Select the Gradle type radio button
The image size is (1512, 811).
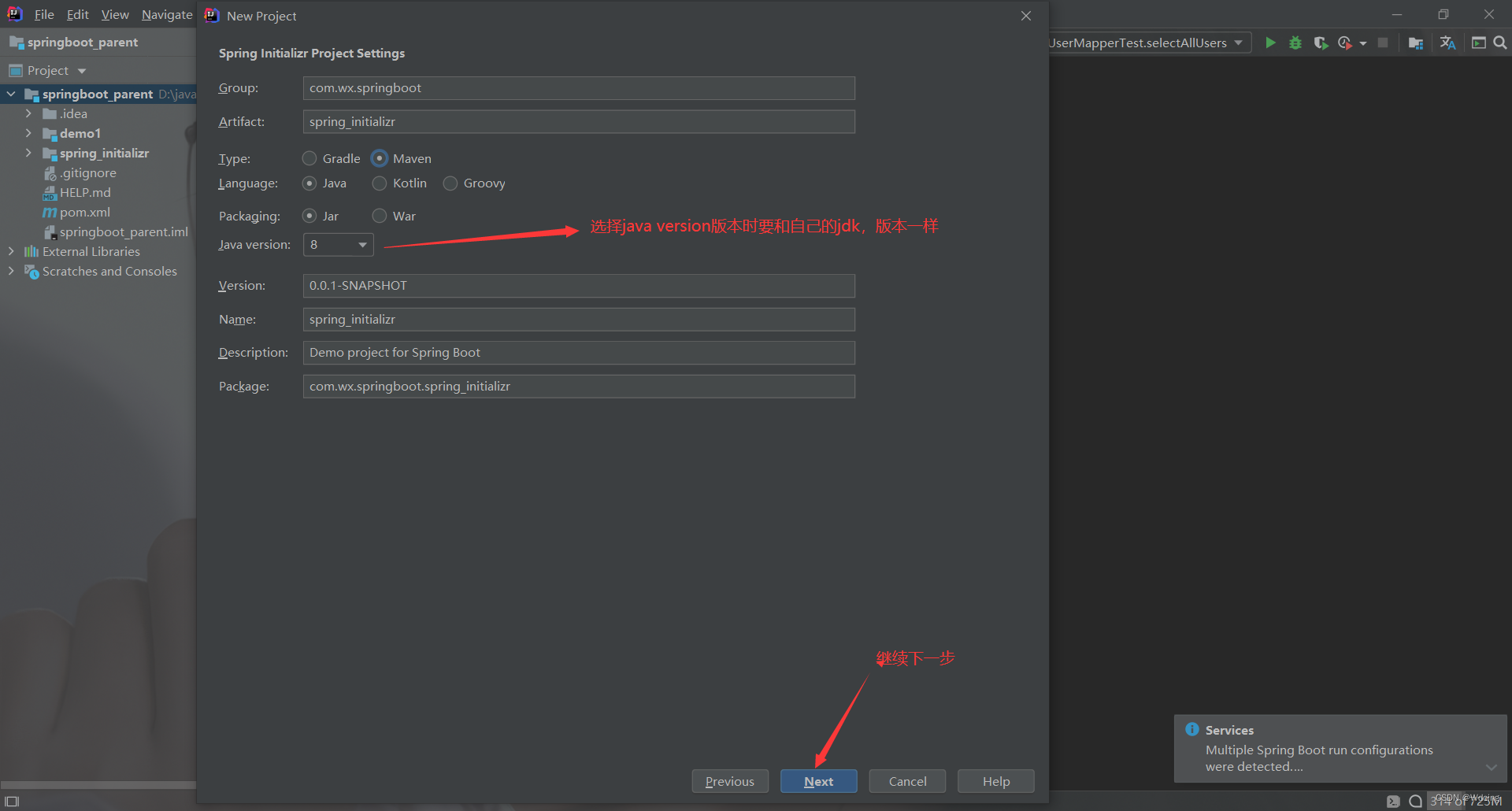309,158
